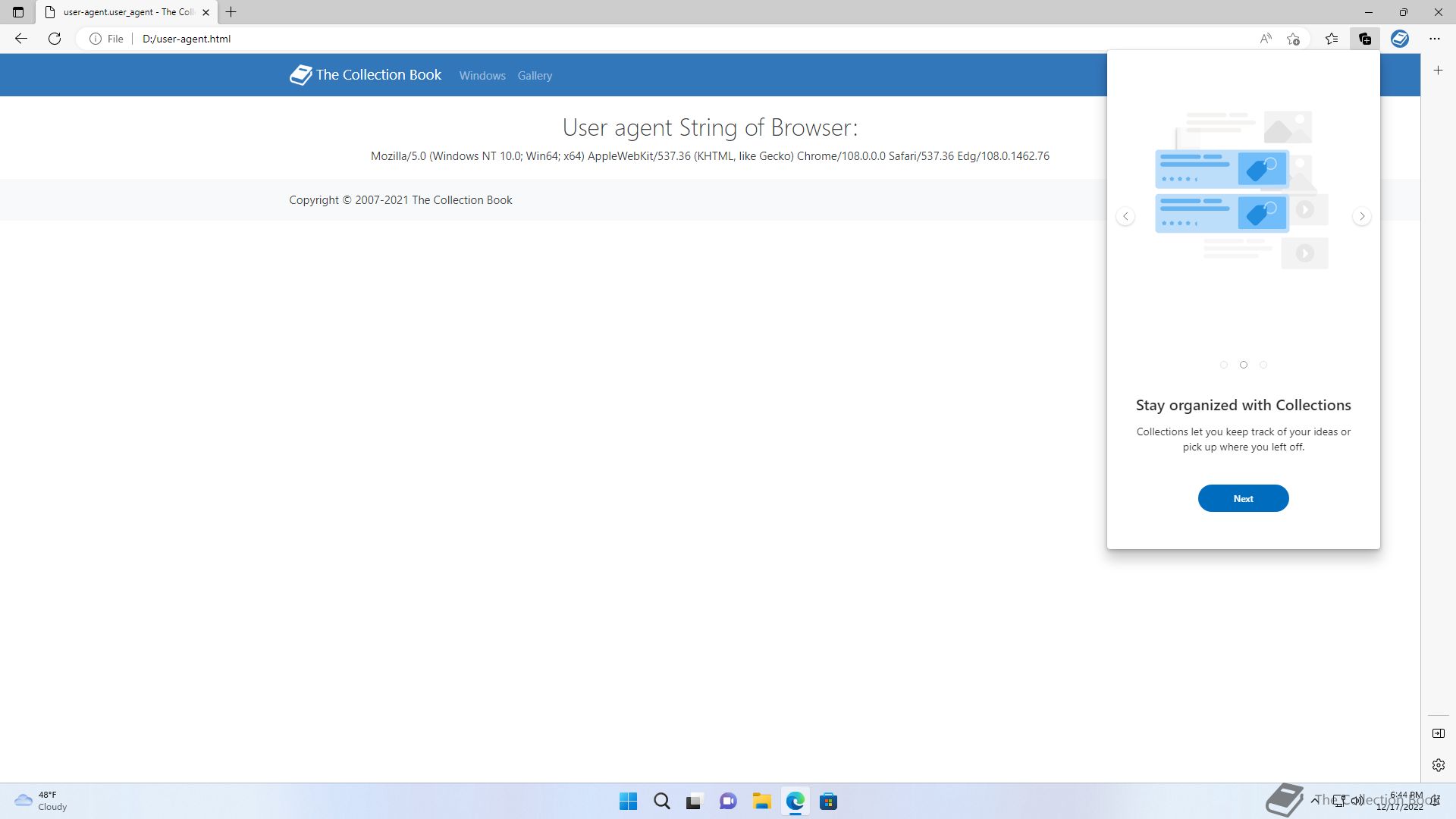Open the tab actions menu icon
The width and height of the screenshot is (1456, 819).
18,12
